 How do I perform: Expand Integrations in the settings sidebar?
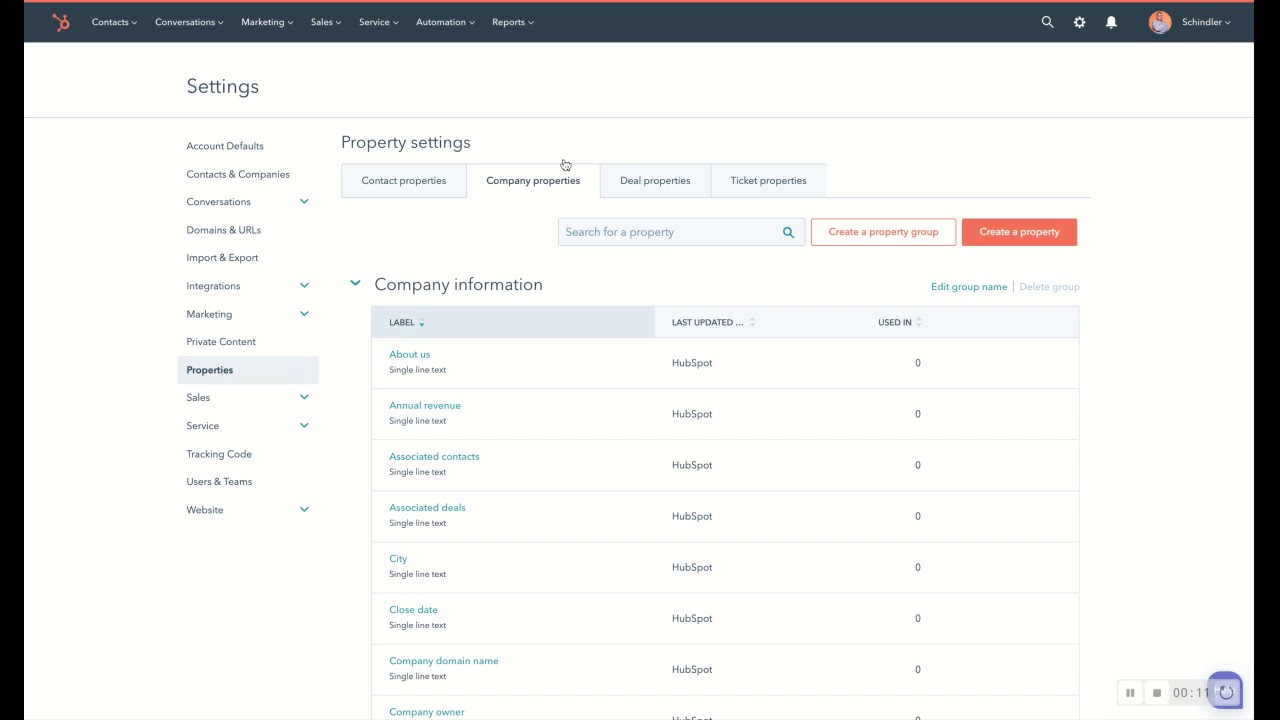point(304,286)
